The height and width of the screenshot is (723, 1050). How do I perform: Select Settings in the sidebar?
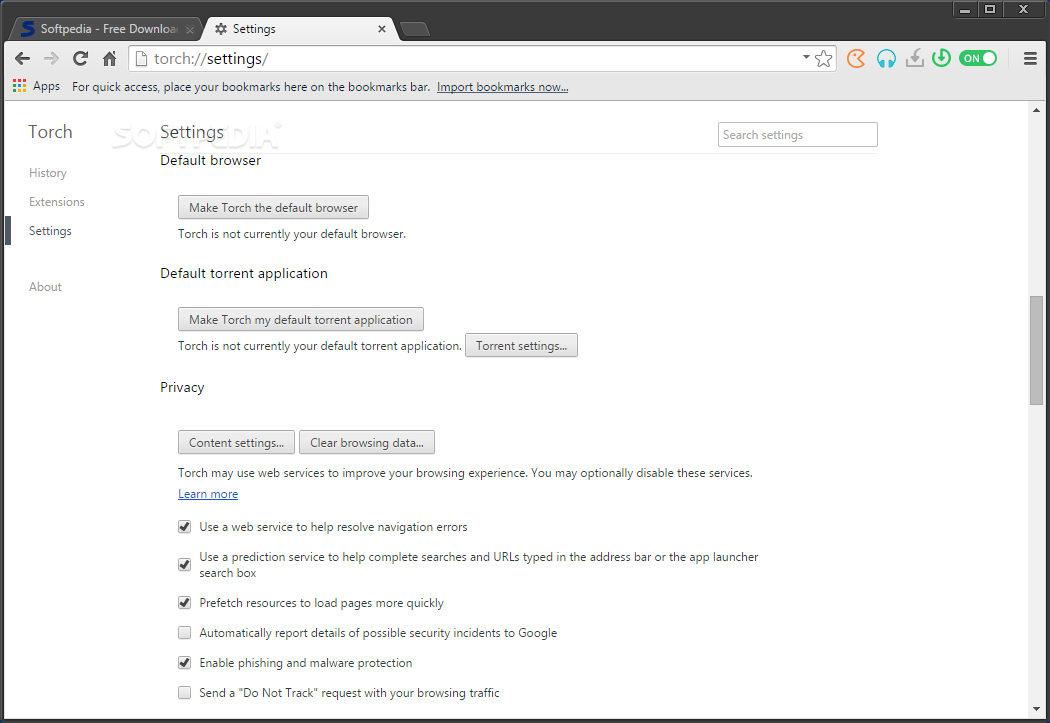coord(50,231)
